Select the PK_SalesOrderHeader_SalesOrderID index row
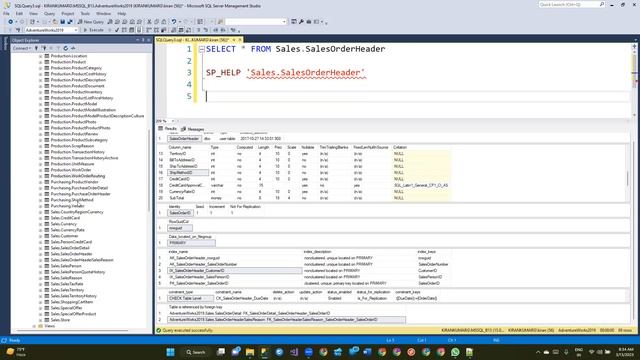 click(x=235, y=283)
